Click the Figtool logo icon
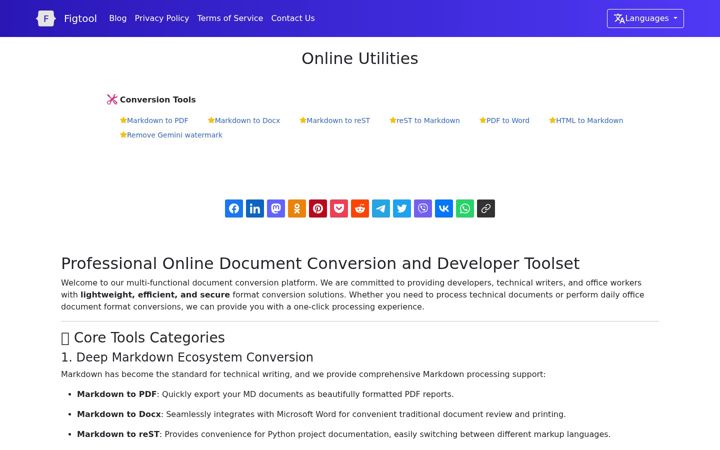The height and width of the screenshot is (450, 720). click(46, 18)
